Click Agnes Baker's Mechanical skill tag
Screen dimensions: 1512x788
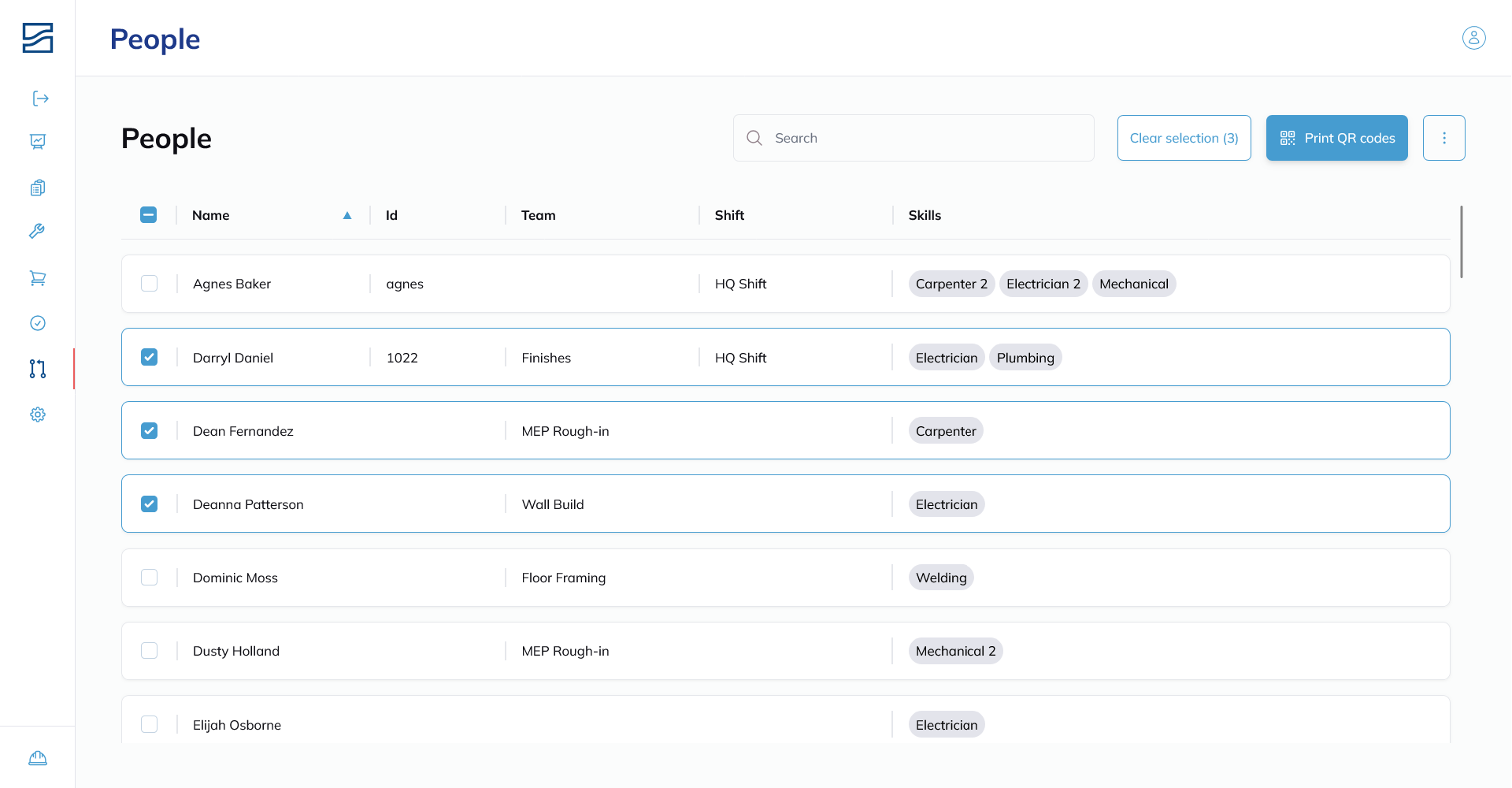(1134, 284)
